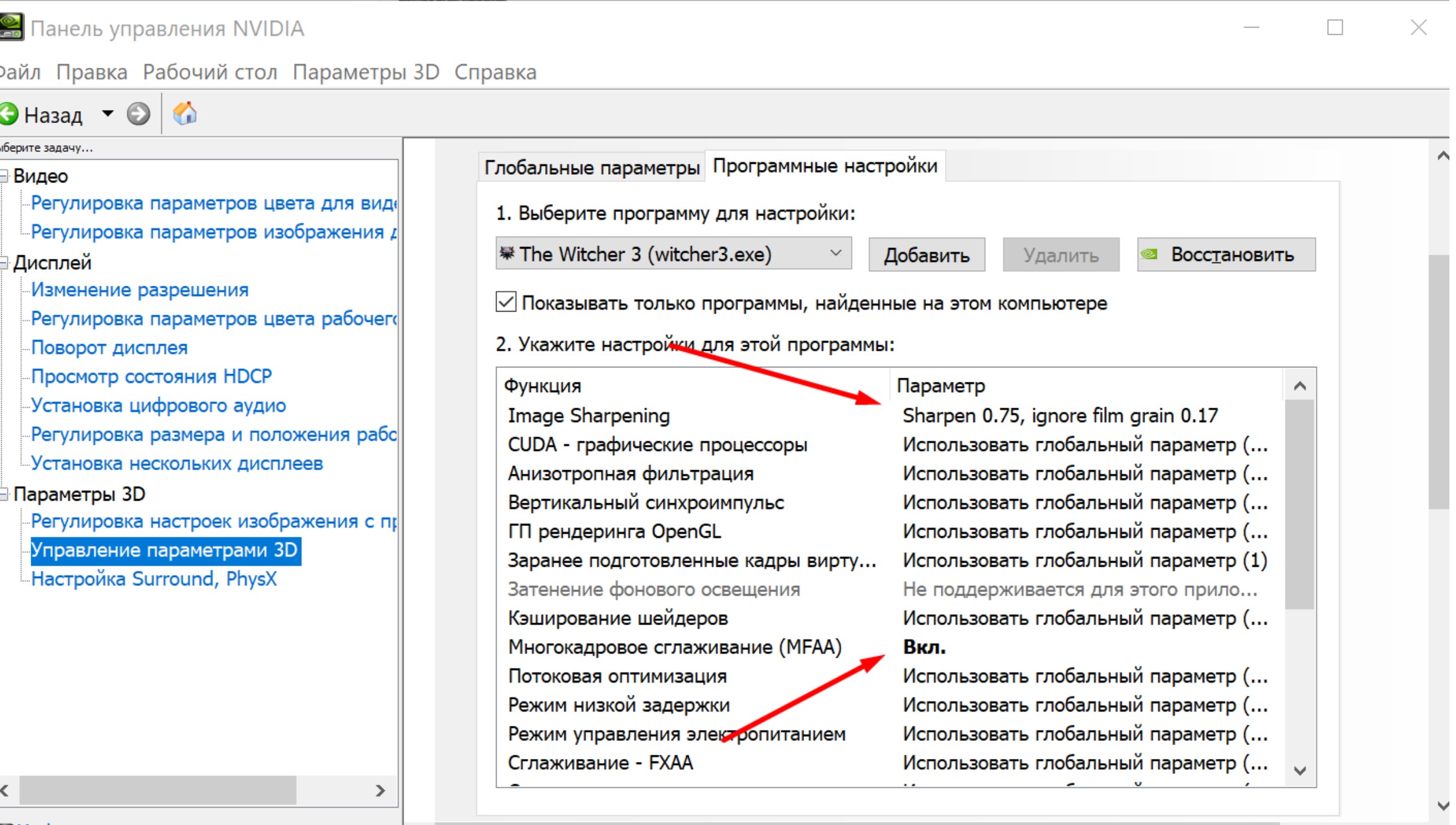Open the Параметры 3D menu
This screenshot has width=1456, height=825.
(366, 72)
